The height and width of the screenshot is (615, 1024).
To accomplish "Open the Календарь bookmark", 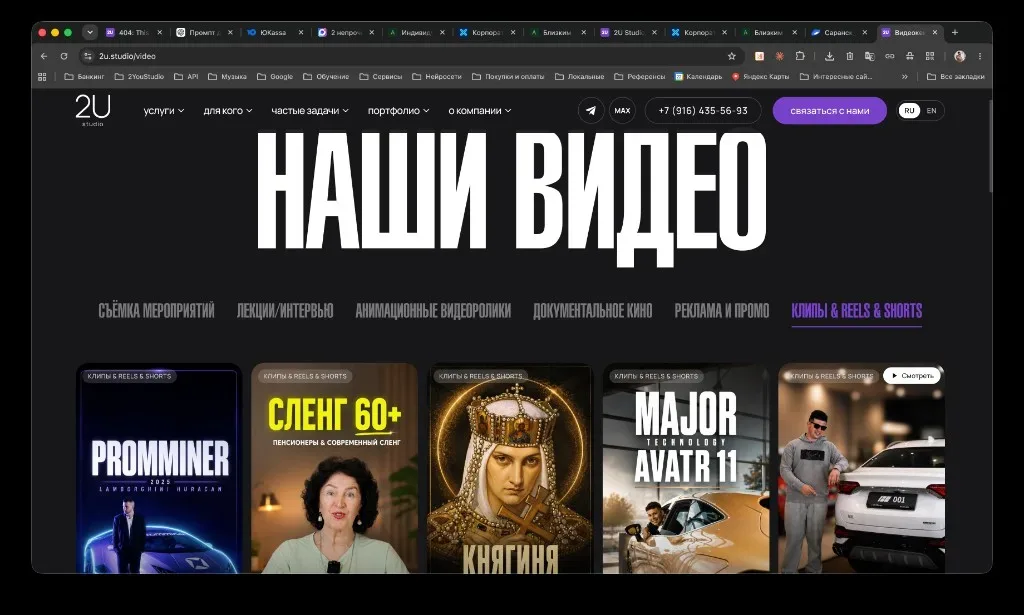I will point(698,76).
